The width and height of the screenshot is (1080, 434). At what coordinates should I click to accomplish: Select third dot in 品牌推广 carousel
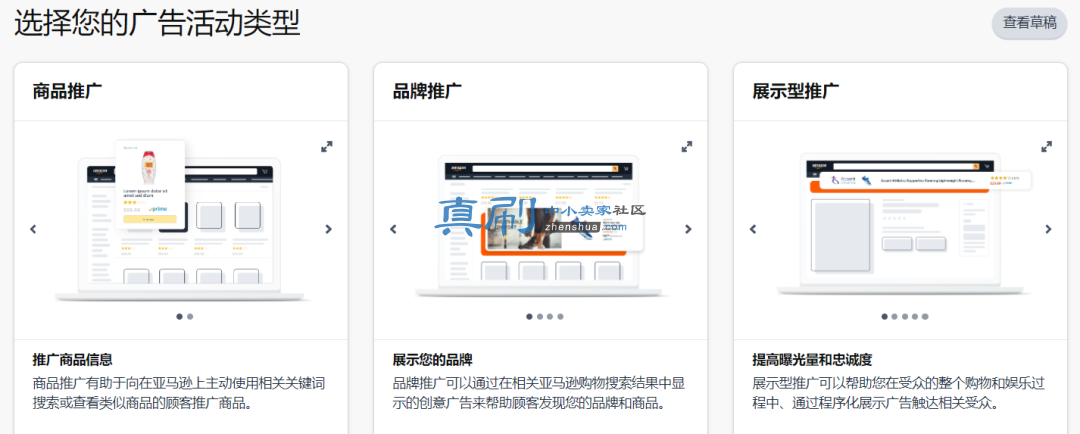(550, 317)
